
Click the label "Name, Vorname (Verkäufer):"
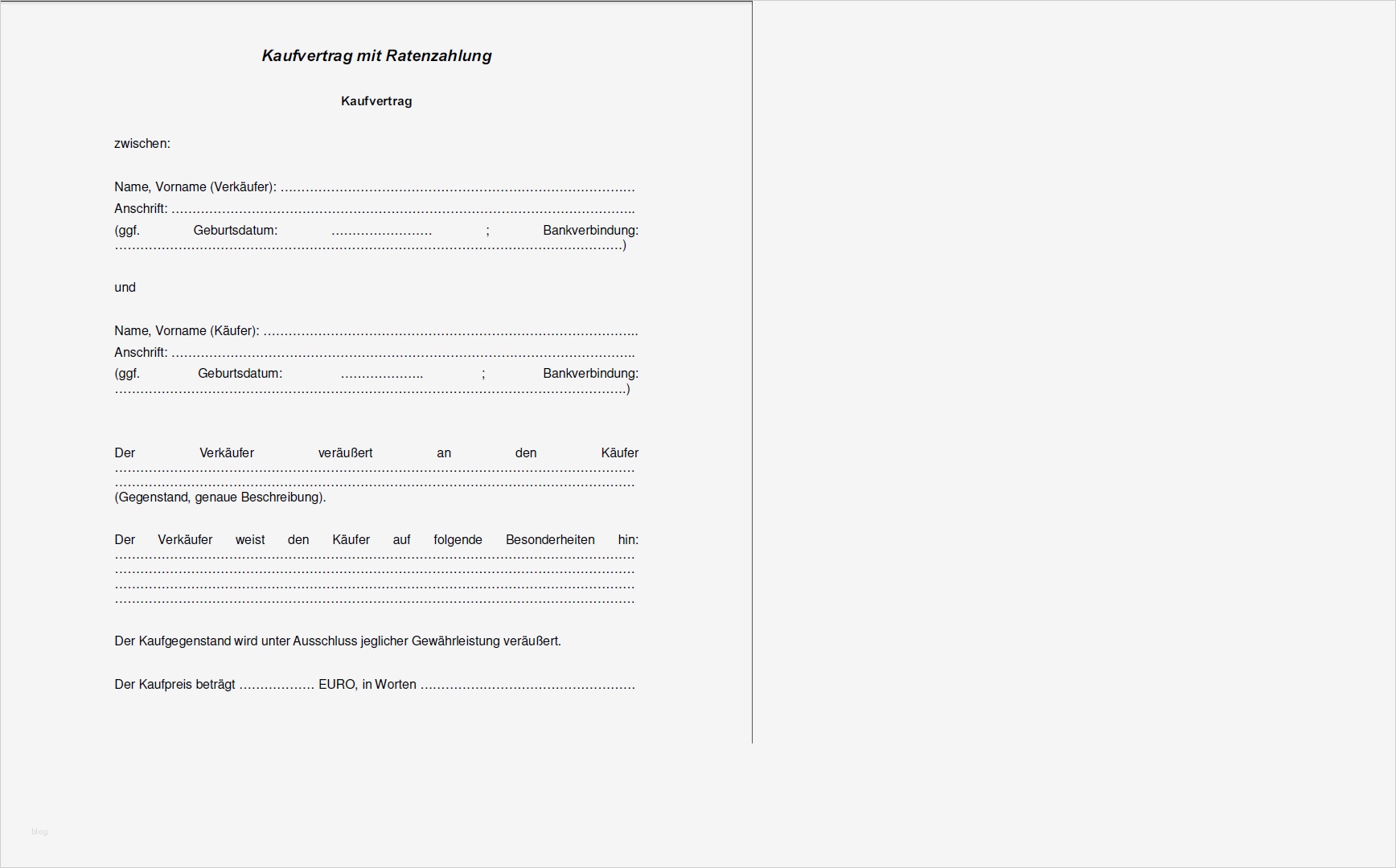[x=195, y=187]
